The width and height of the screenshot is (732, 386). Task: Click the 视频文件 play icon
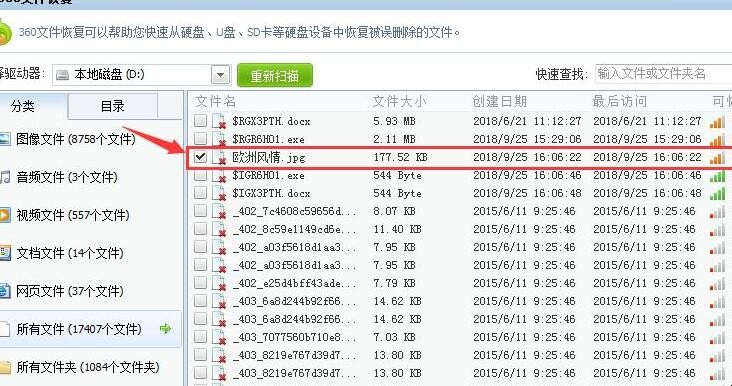click(x=4, y=215)
